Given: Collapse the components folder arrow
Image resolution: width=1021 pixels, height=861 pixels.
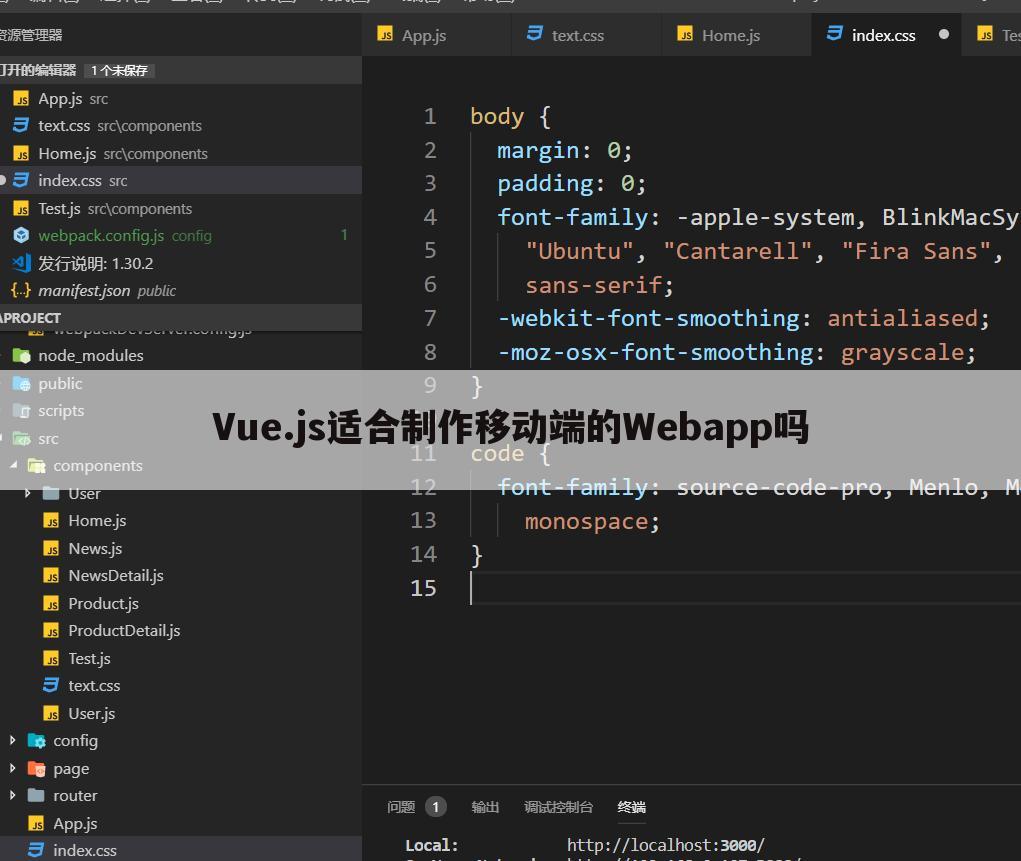Looking at the screenshot, I should pyautogui.click(x=13, y=465).
